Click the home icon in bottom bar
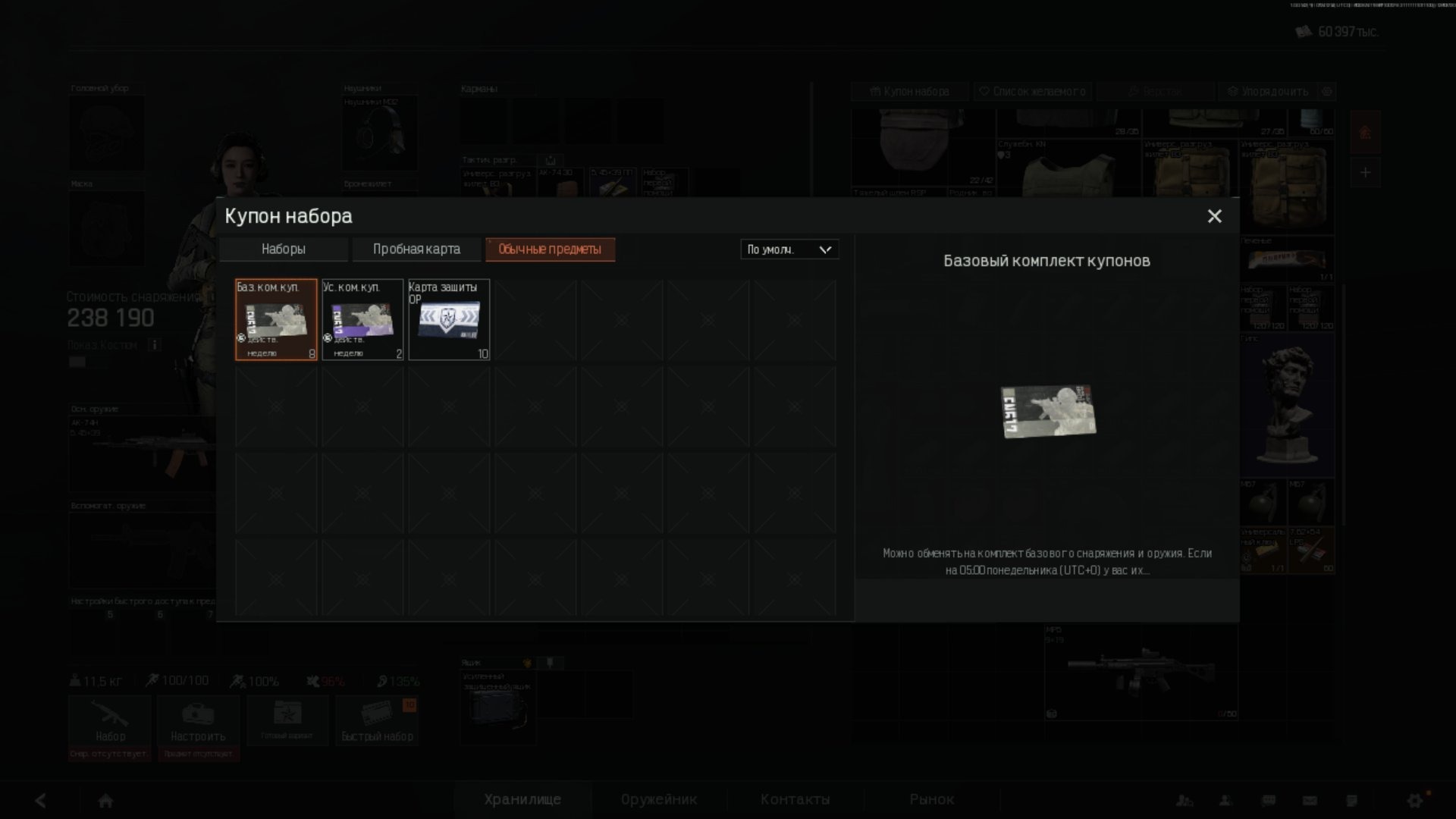Viewport: 1456px width, 819px height. pyautogui.click(x=105, y=801)
